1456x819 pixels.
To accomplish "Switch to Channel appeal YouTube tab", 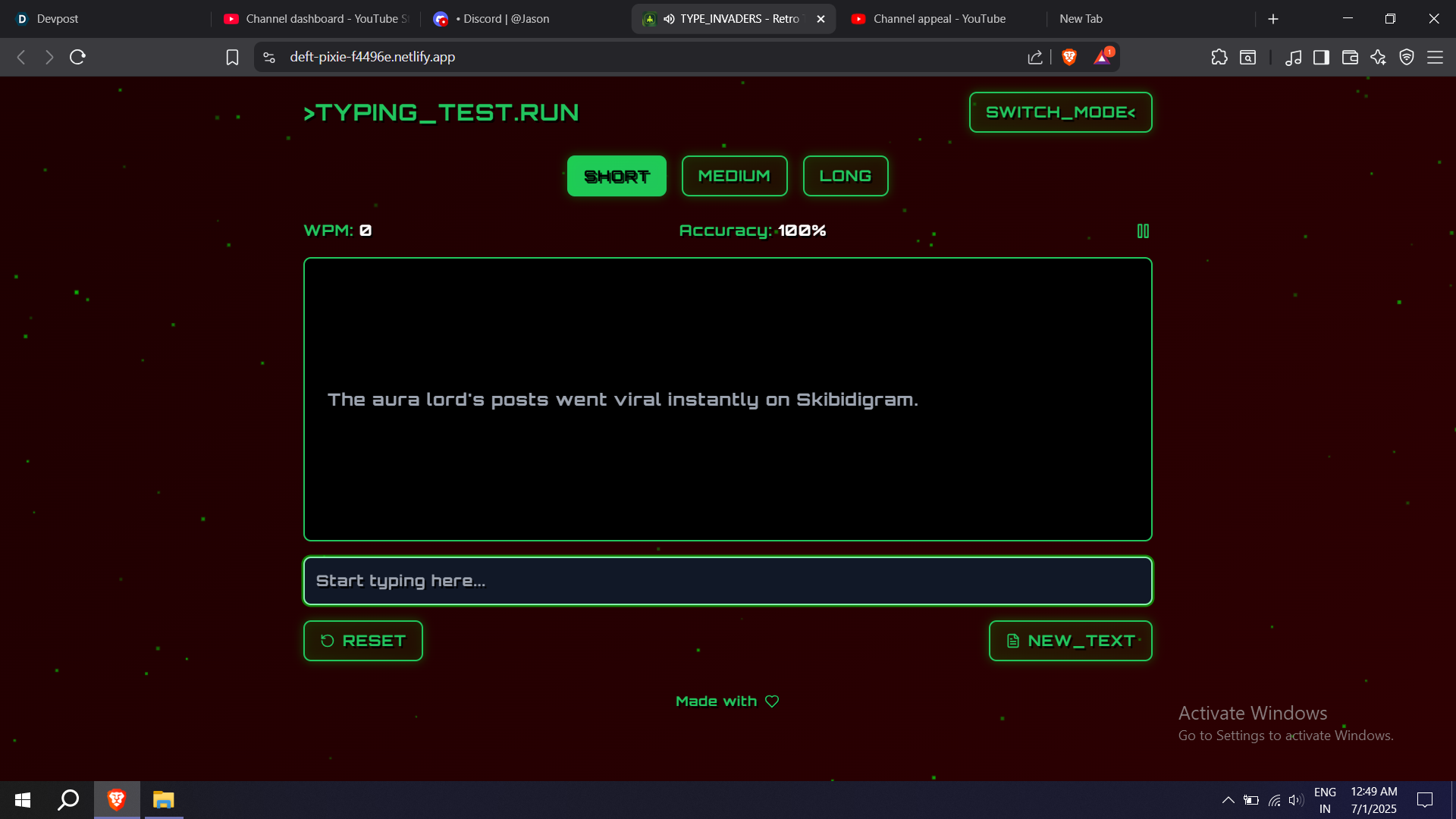I will point(939,19).
